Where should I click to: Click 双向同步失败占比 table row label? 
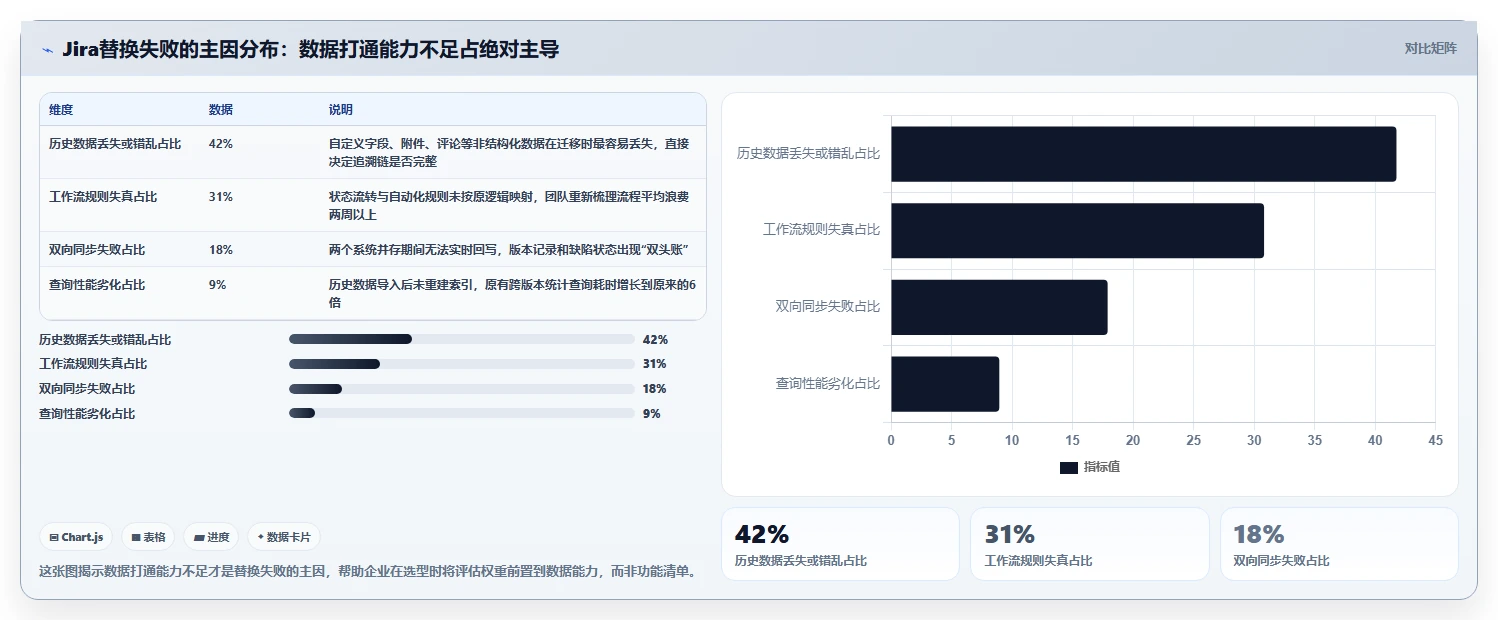[97, 250]
